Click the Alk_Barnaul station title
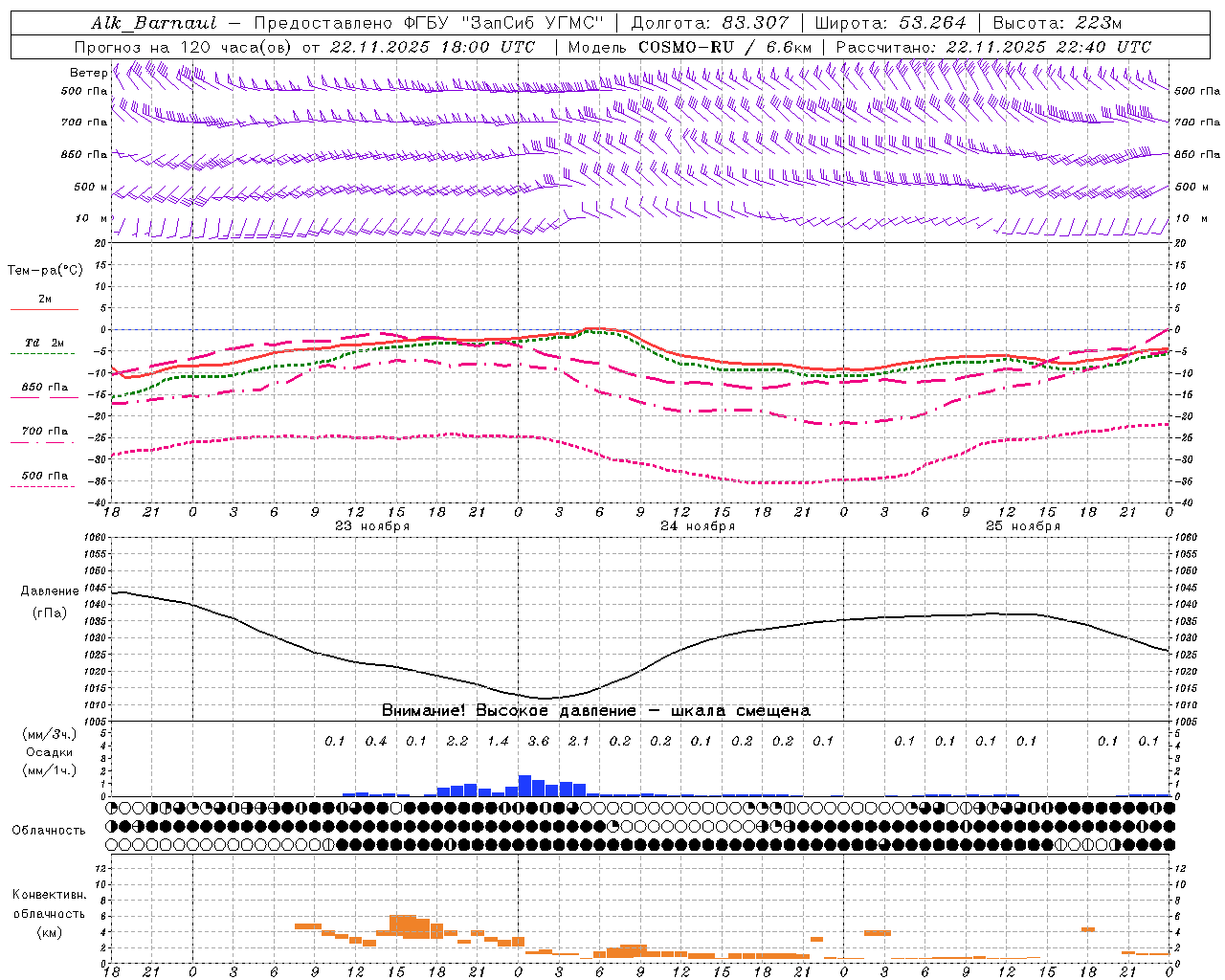1225x980 pixels. (x=154, y=23)
